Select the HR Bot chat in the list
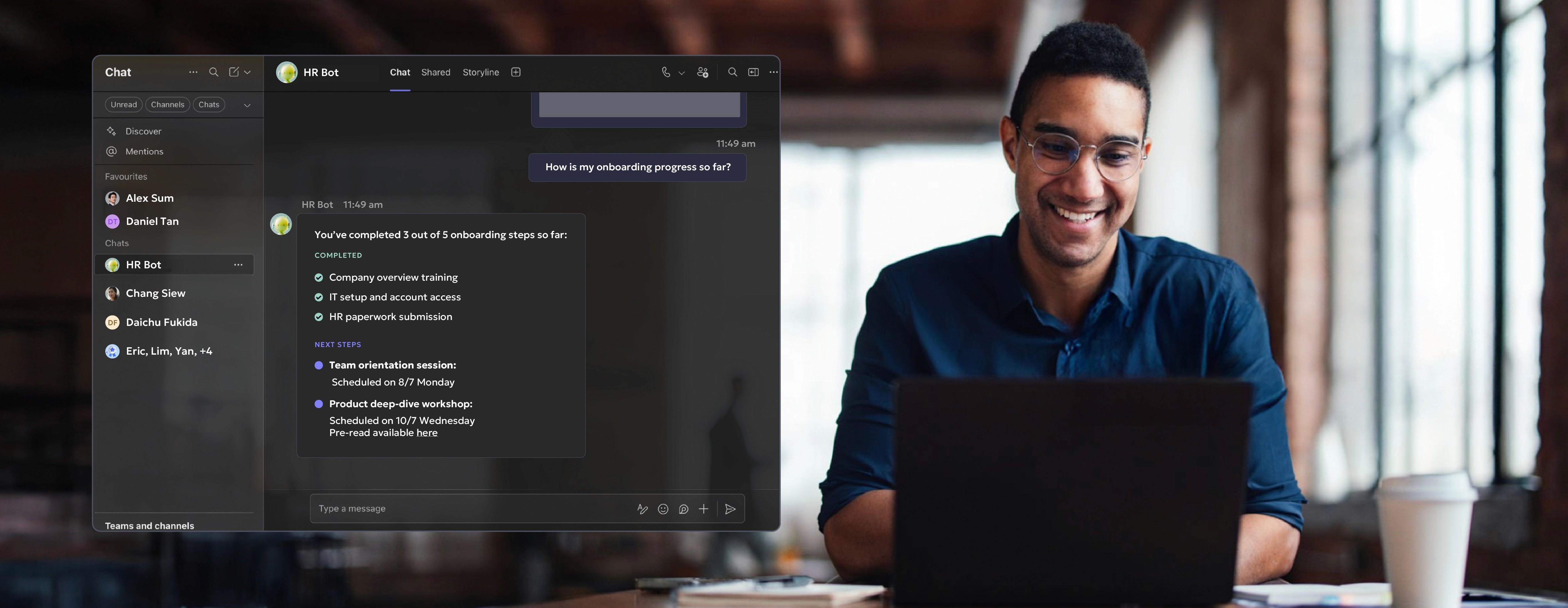Viewport: 1568px width, 608px height. pos(175,265)
